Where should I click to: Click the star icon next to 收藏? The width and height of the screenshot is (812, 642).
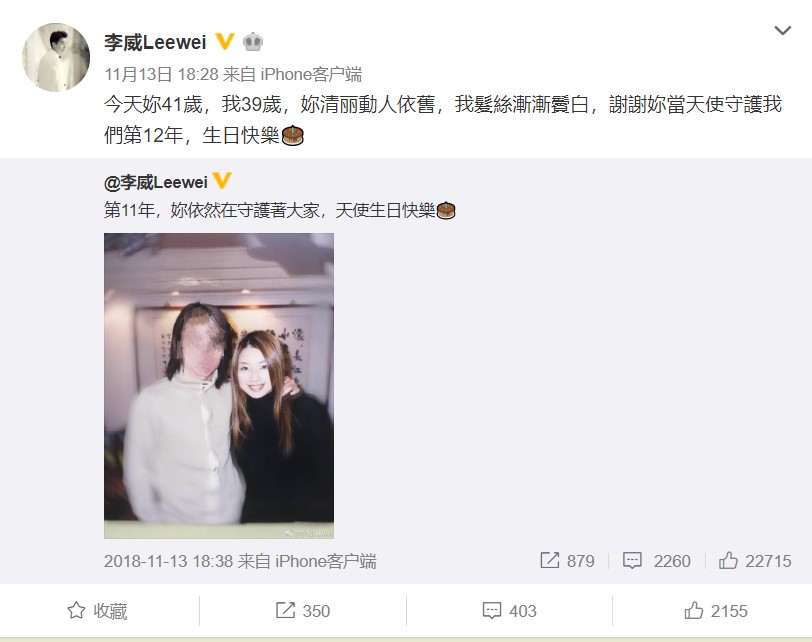pos(76,610)
